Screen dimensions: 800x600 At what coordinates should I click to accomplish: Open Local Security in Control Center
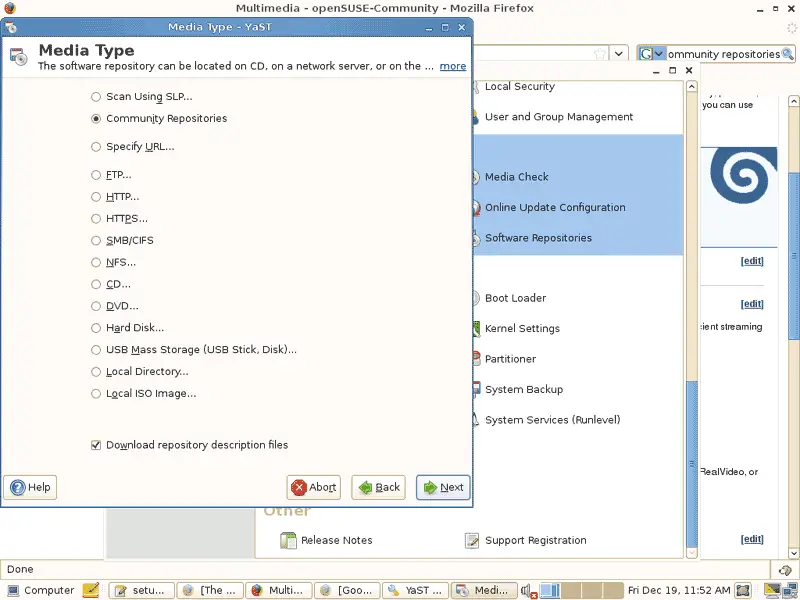(519, 87)
